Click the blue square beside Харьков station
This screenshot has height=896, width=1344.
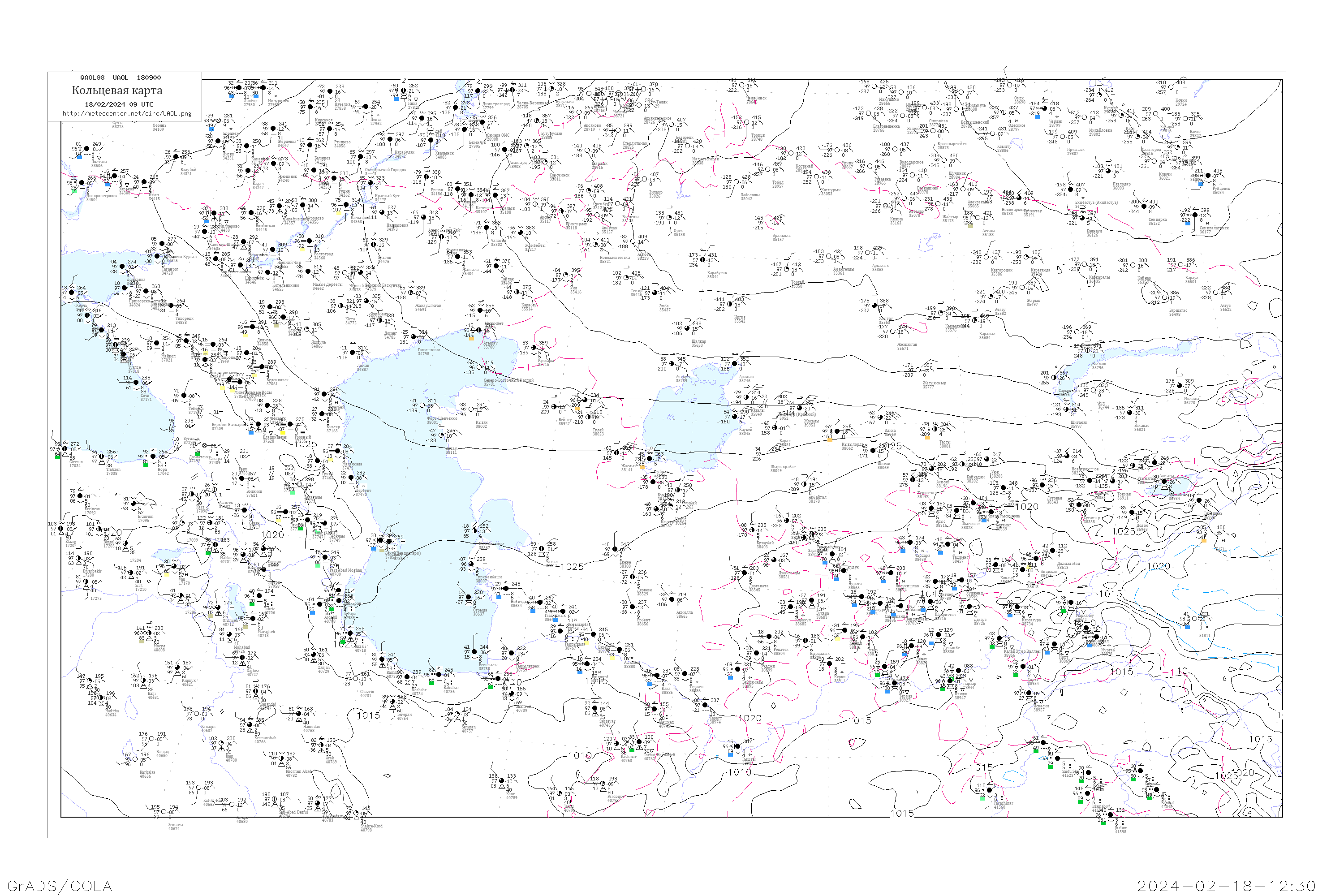point(108,185)
